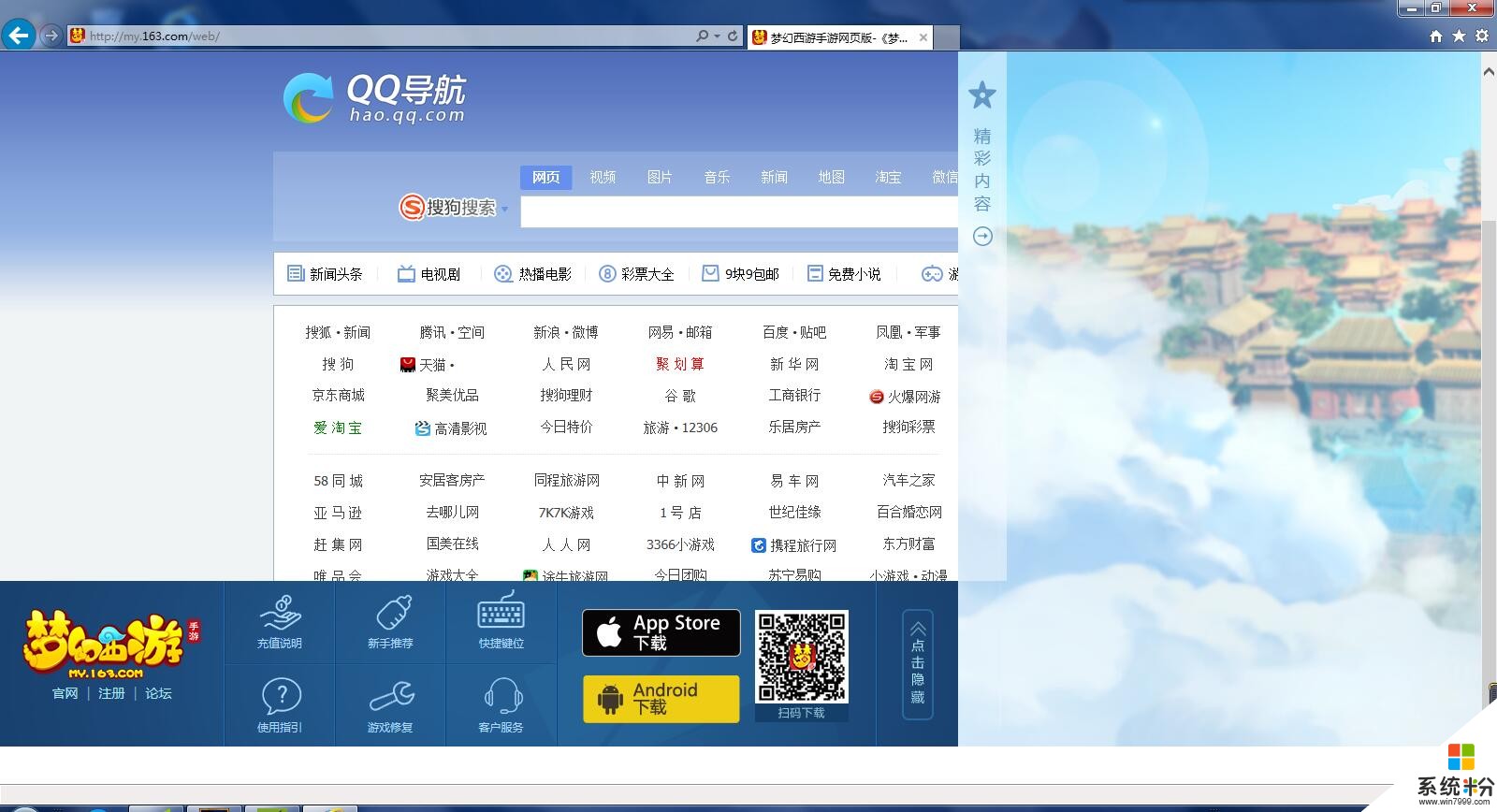This screenshot has height=812, width=1497.
Task: Click the 点击隐藏 collapse button
Action: point(918,664)
